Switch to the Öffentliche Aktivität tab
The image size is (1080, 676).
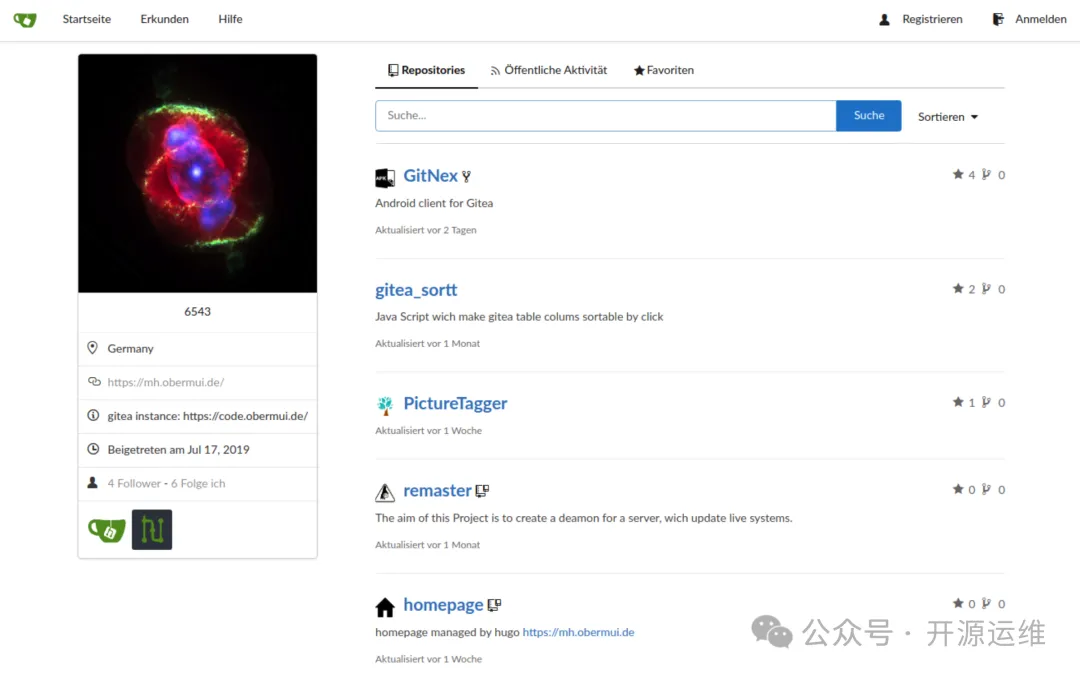pyautogui.click(x=548, y=71)
